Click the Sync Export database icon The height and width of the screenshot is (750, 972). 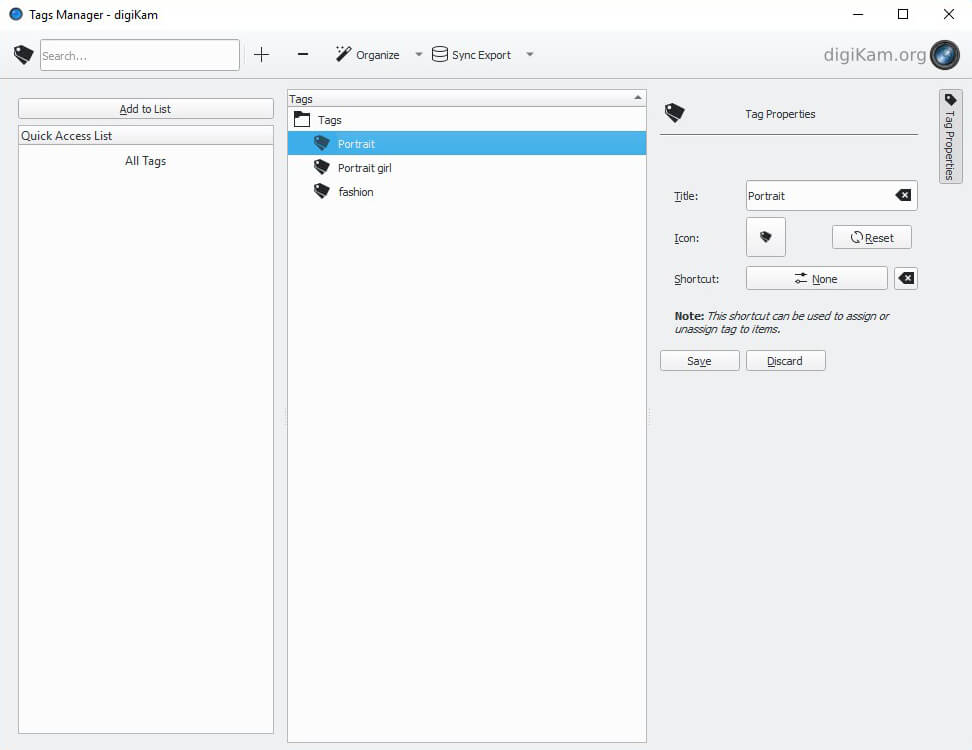(x=440, y=55)
